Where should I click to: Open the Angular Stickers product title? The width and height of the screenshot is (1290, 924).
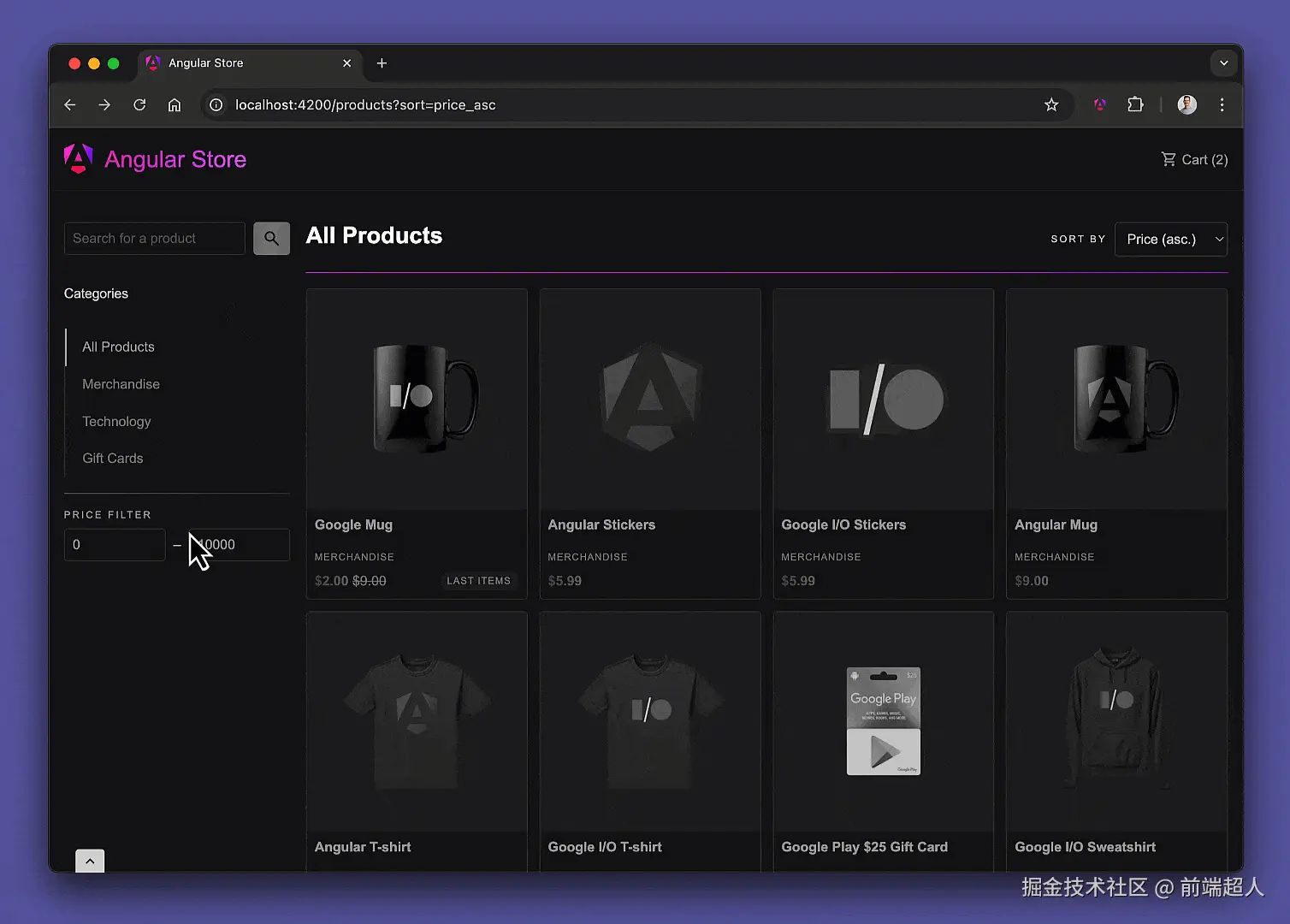click(x=601, y=525)
